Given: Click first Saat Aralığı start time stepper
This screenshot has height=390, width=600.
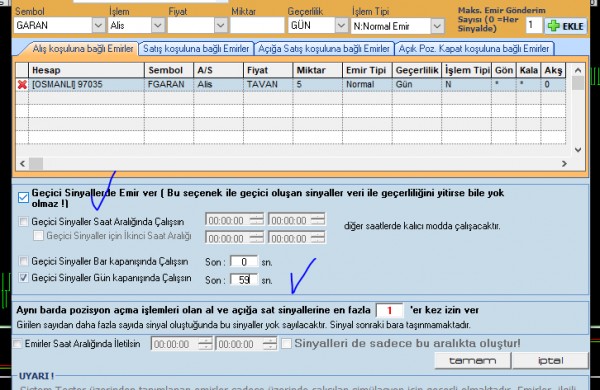Looking at the screenshot, I should (x=256, y=220).
